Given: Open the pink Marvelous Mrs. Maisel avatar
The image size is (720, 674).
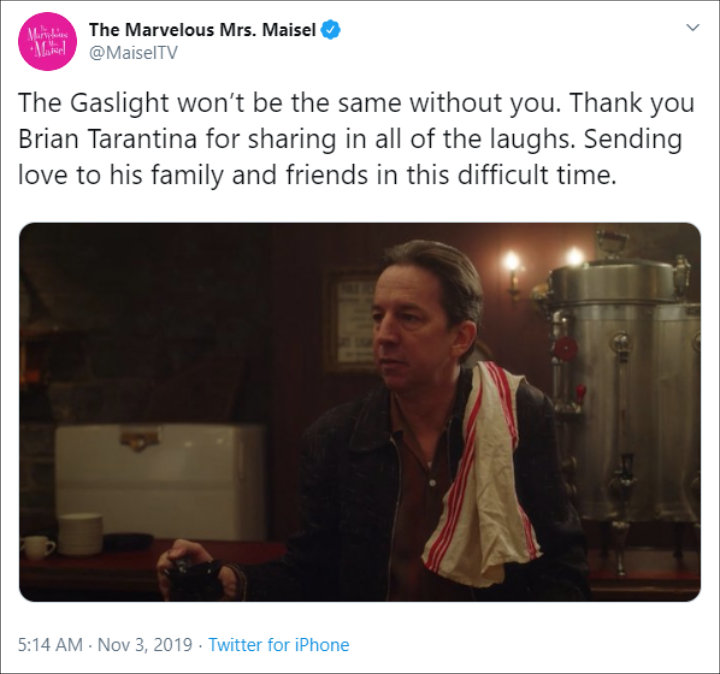Looking at the screenshot, I should point(47,41).
